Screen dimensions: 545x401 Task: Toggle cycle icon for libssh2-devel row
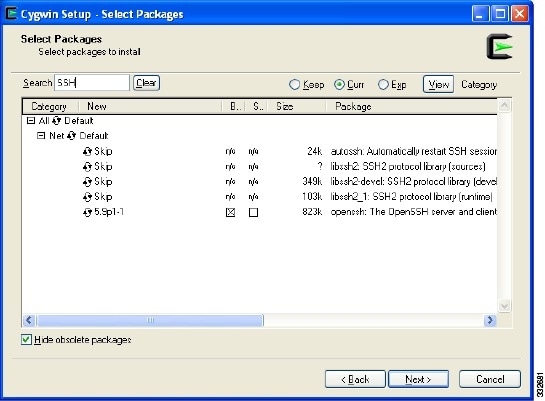tap(87, 181)
